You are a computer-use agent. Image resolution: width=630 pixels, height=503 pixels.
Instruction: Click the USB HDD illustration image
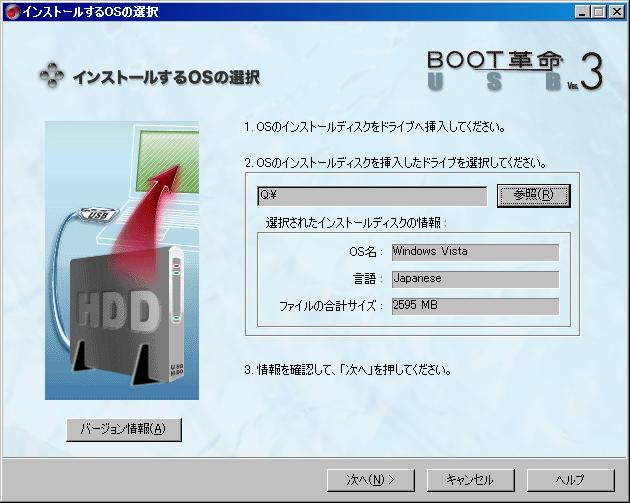tap(122, 260)
